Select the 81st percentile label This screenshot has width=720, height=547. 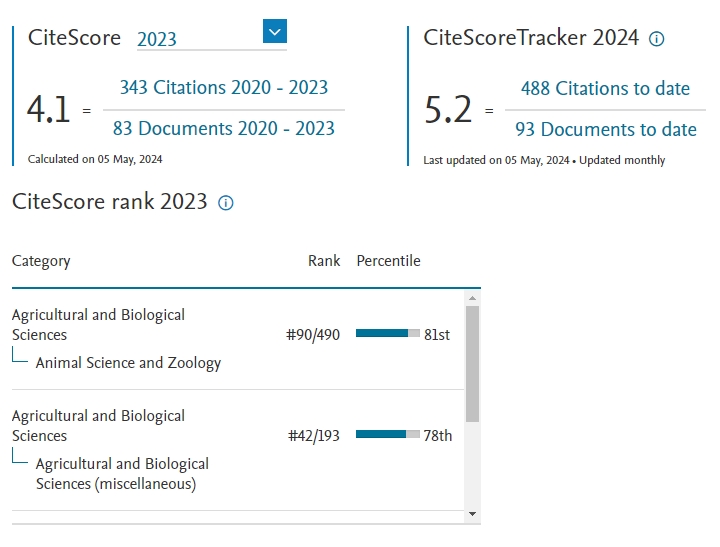tap(437, 335)
